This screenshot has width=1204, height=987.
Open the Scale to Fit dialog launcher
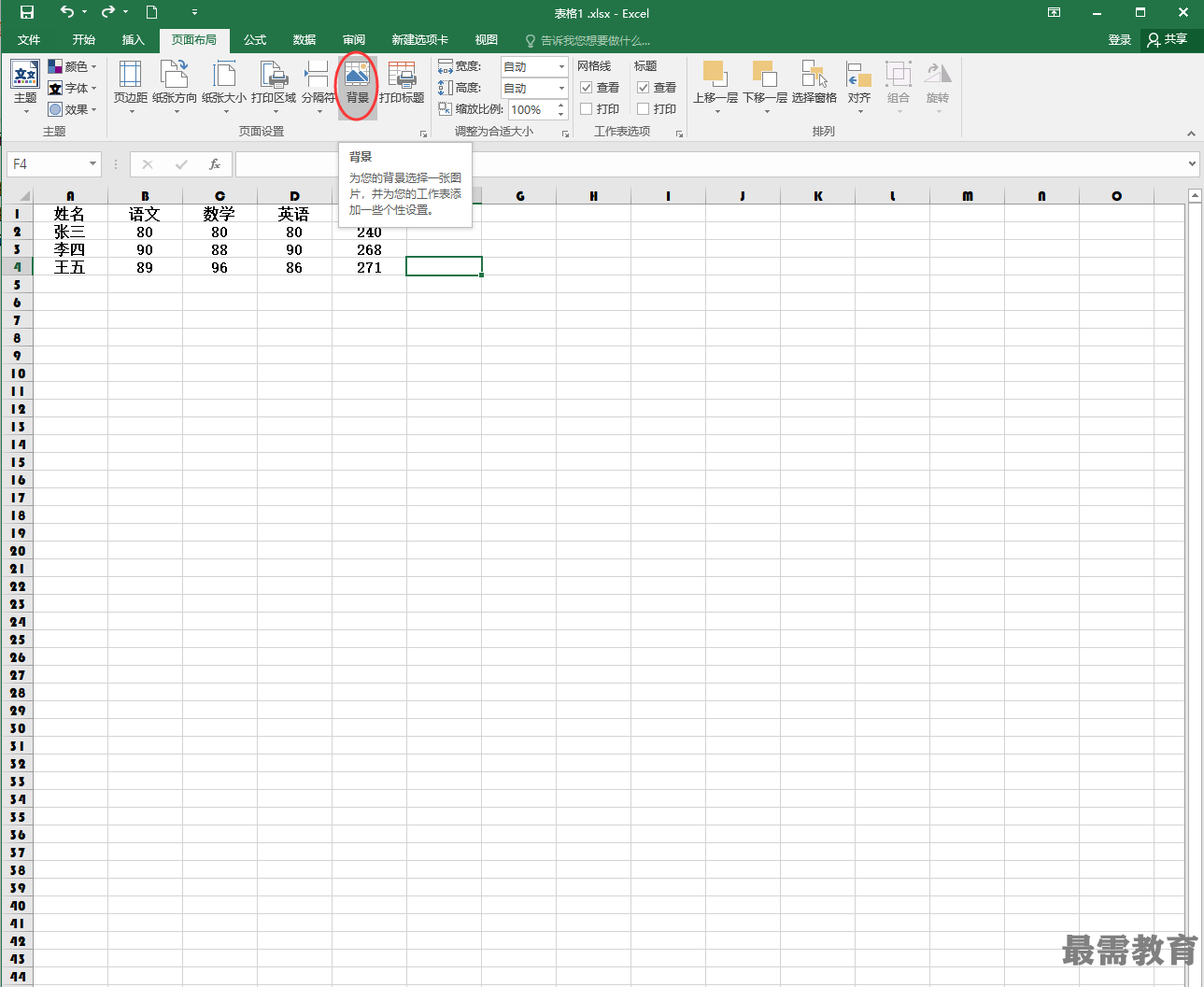[565, 134]
